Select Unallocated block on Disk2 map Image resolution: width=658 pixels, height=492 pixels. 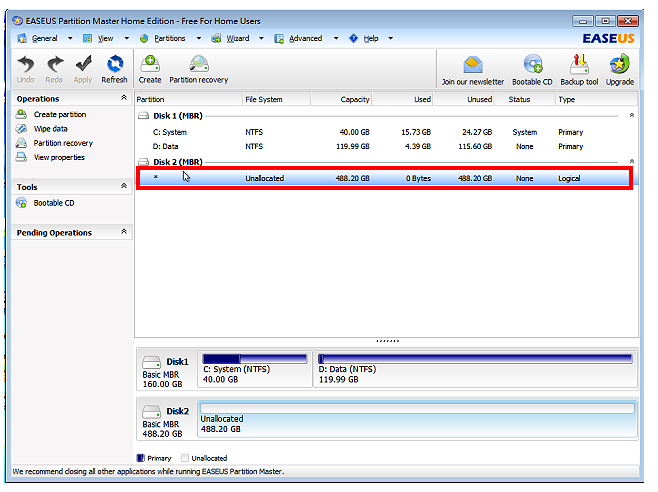tap(418, 419)
